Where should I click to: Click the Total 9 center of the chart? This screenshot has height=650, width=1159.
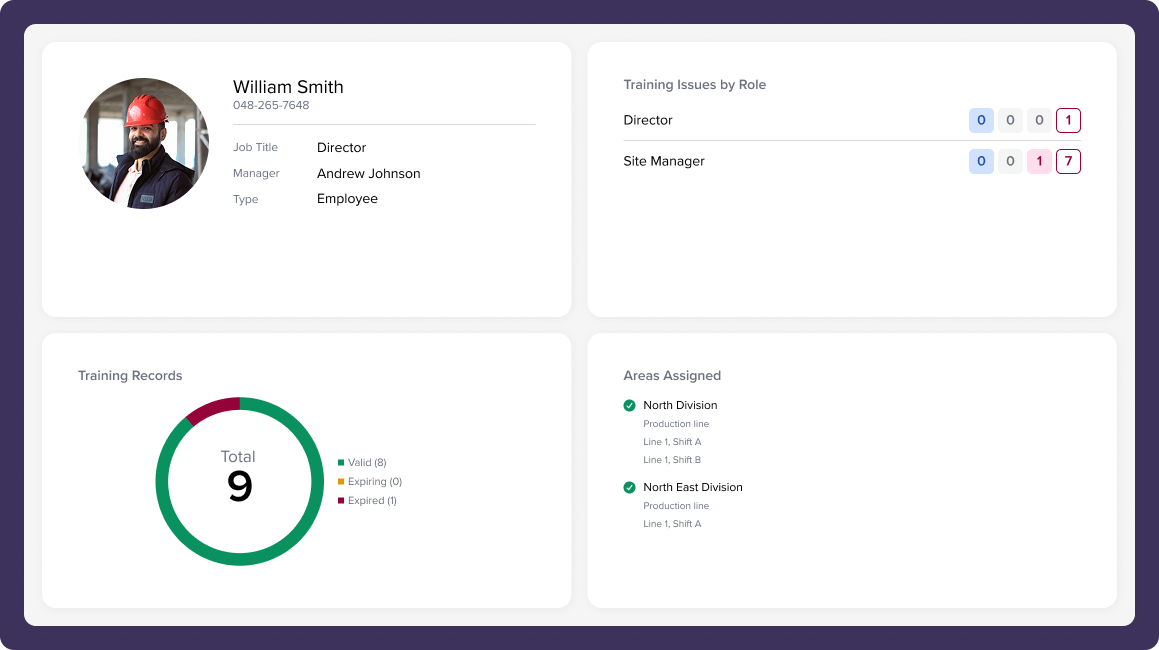[x=239, y=478]
